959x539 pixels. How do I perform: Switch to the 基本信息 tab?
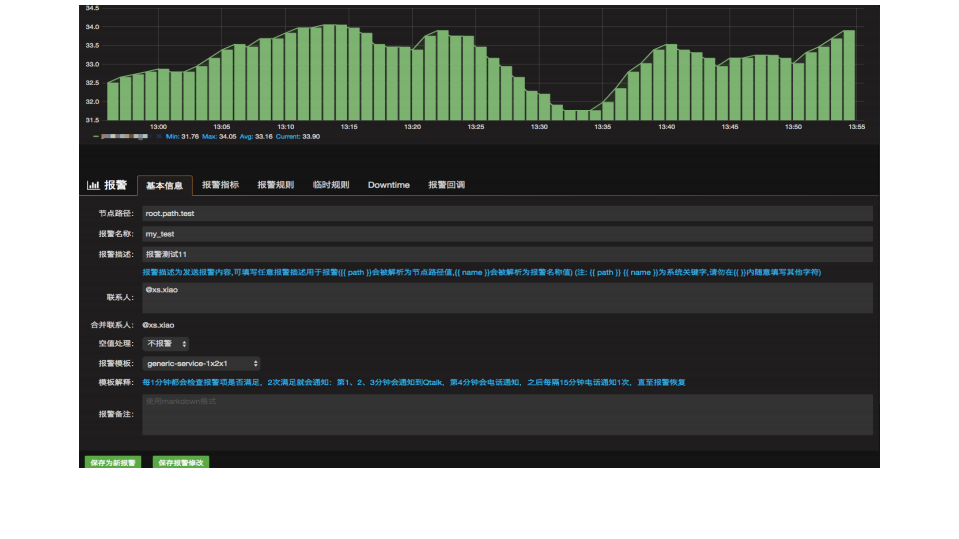[164, 185]
